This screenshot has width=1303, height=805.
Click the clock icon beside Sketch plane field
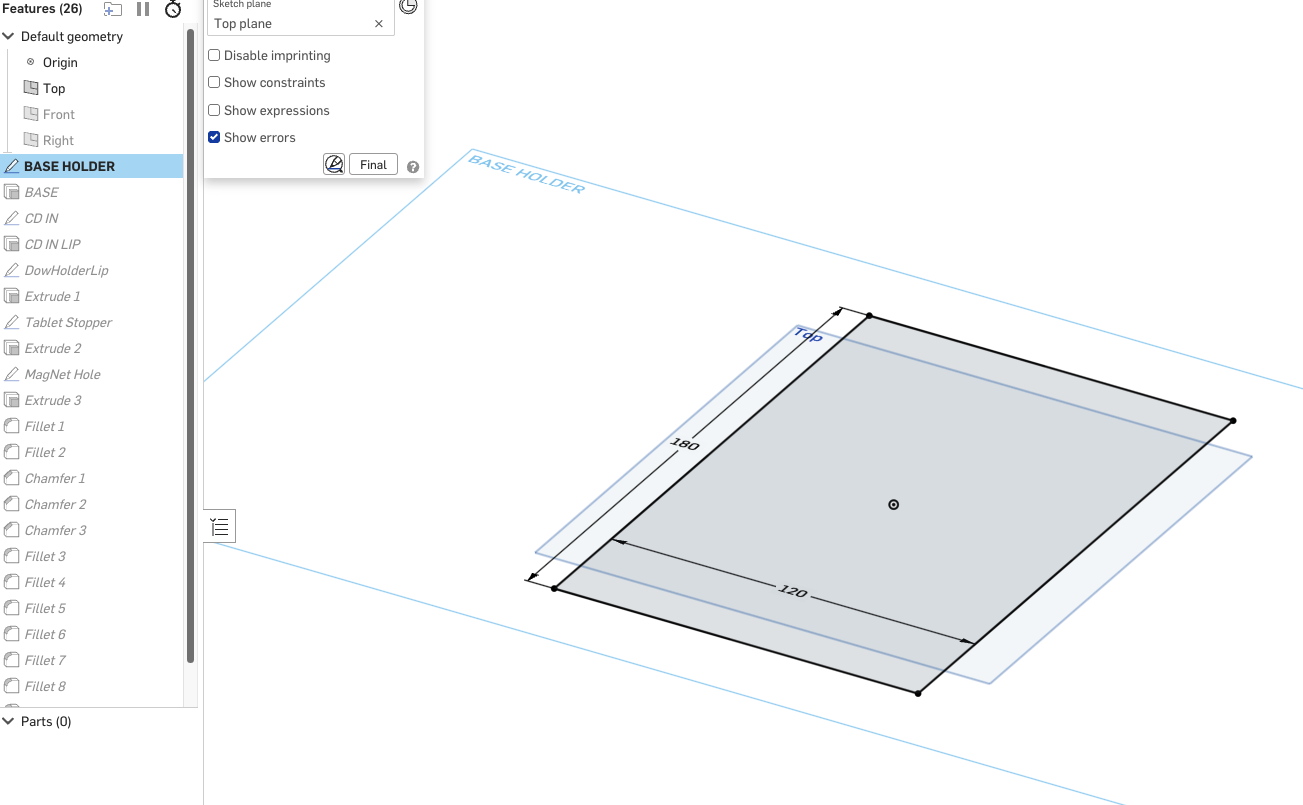click(408, 6)
